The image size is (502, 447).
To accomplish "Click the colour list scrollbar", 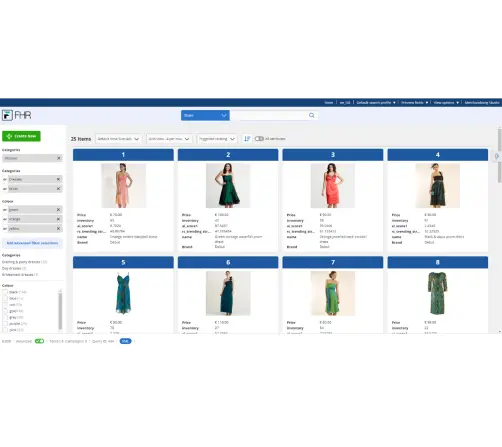I will (60, 311).
